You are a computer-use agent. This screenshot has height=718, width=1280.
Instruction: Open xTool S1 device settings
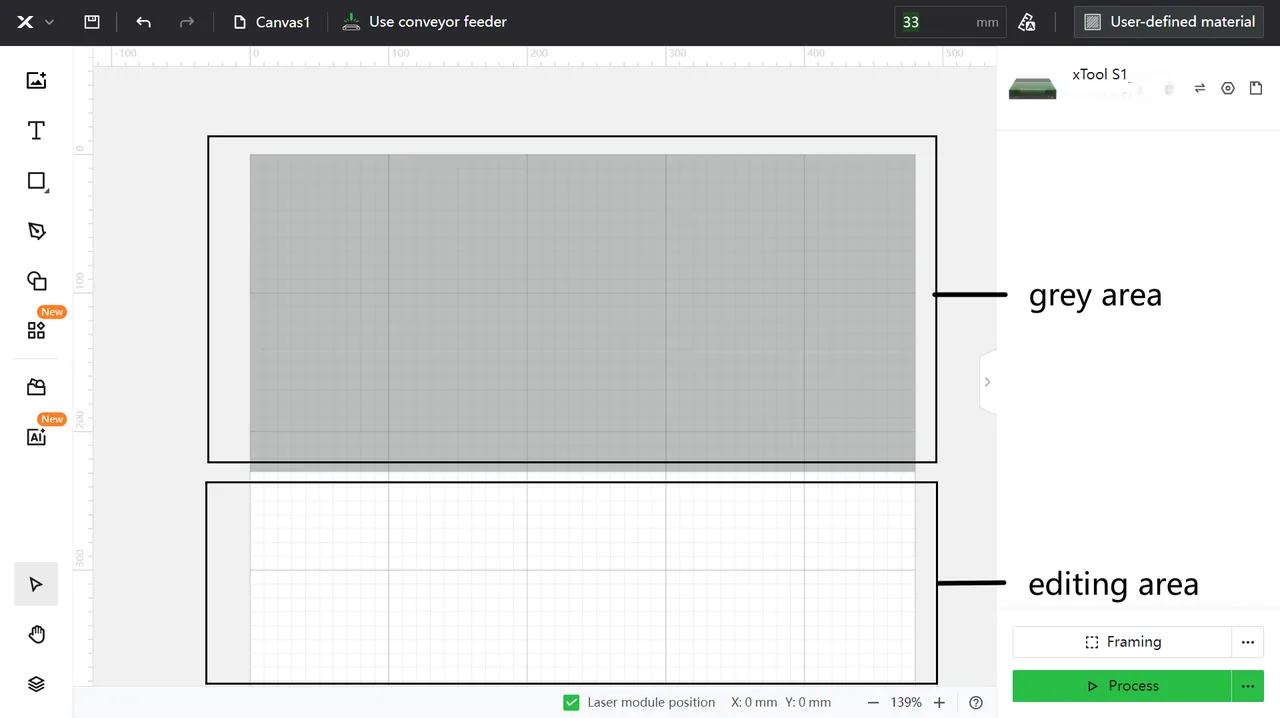point(1228,88)
